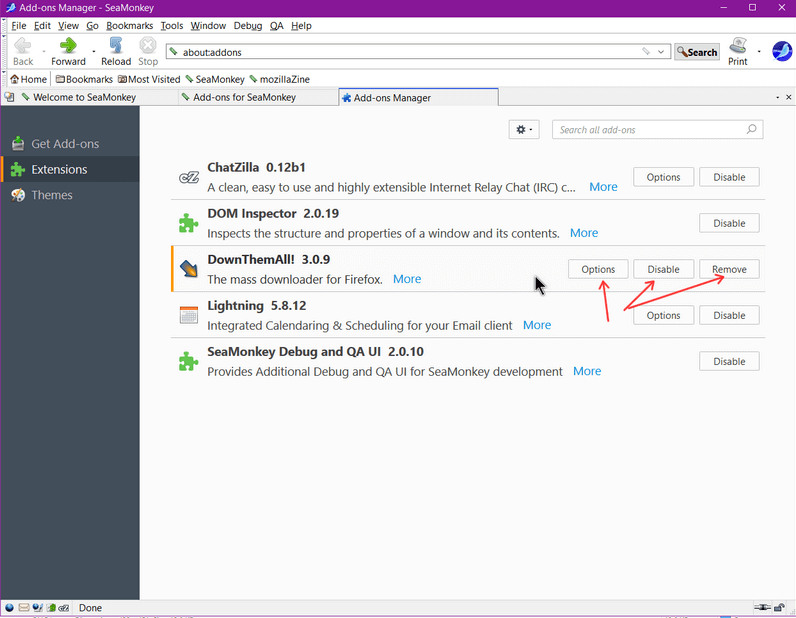Open the QA menu
796x618 pixels.
277,25
